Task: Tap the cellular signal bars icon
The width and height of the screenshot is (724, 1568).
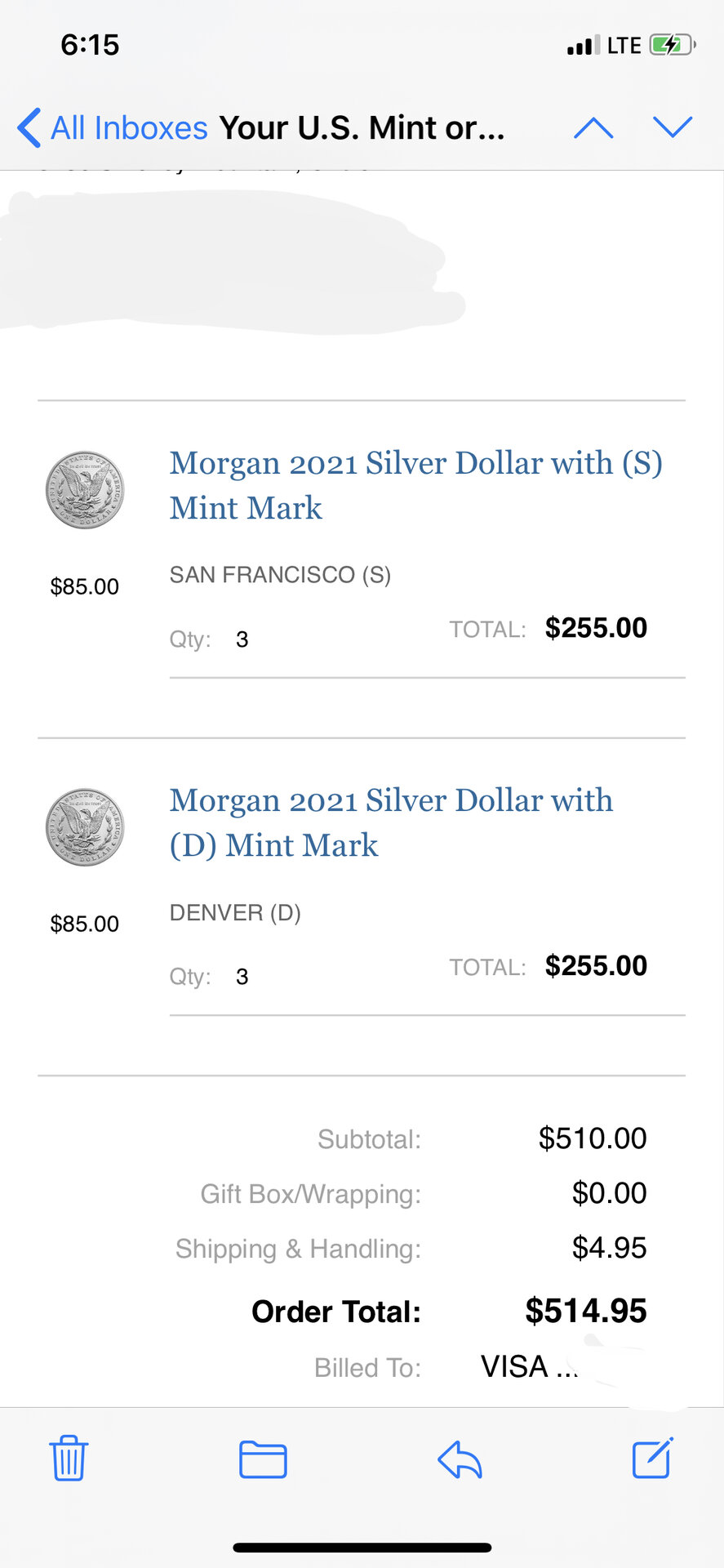Action: pos(583,46)
